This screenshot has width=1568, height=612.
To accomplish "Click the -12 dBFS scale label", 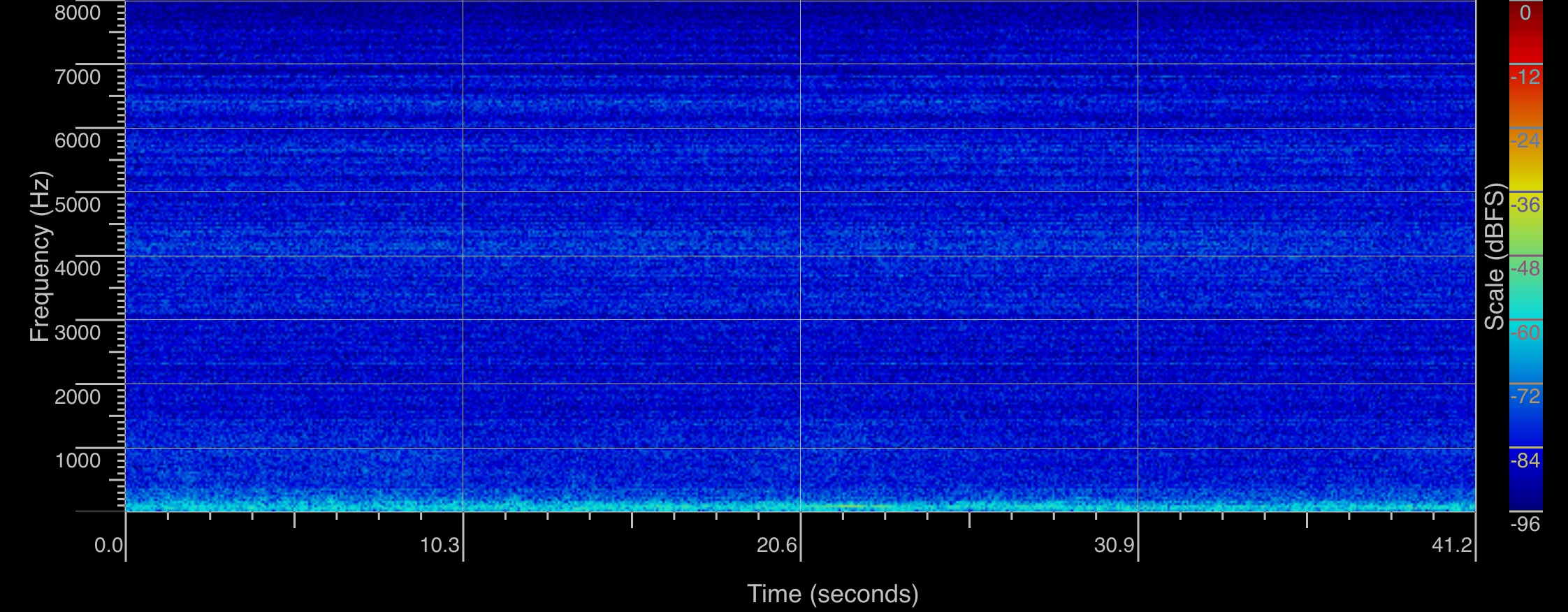I will pos(1525,77).
